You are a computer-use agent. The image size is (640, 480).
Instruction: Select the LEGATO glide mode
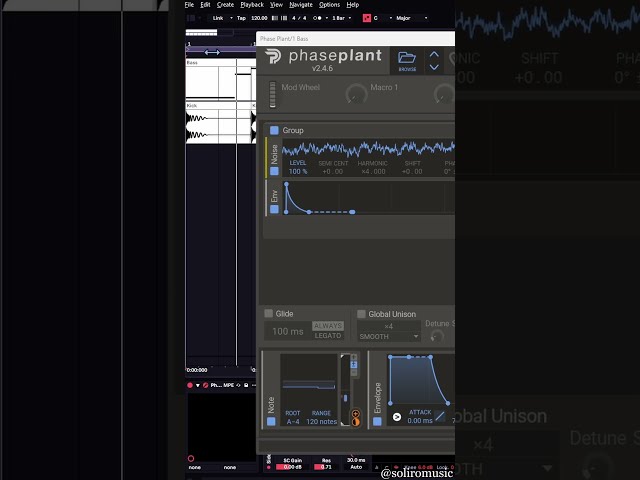(328, 336)
